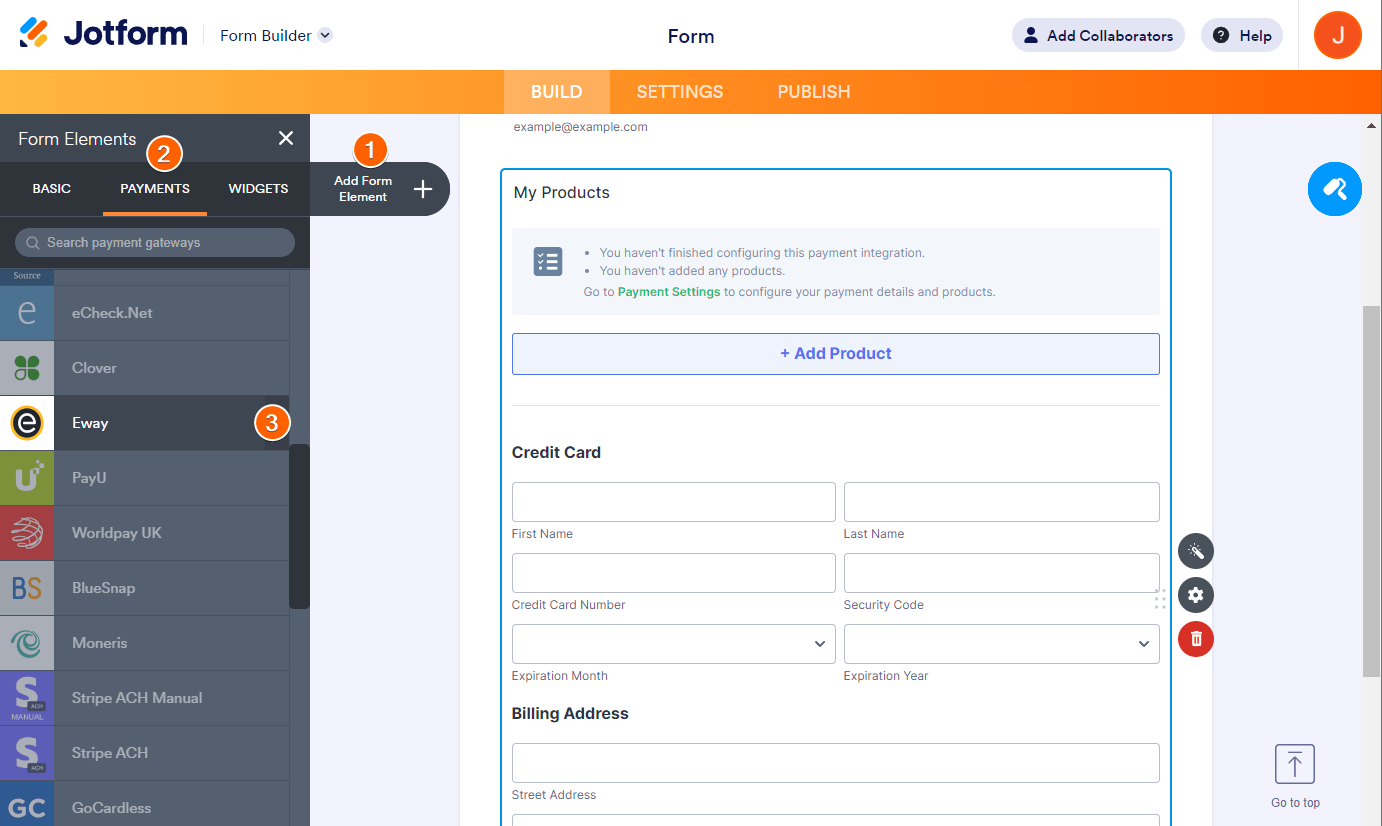Select the Stripe ACH Manual gateway icon
This screenshot has width=1382, height=826.
(27, 698)
